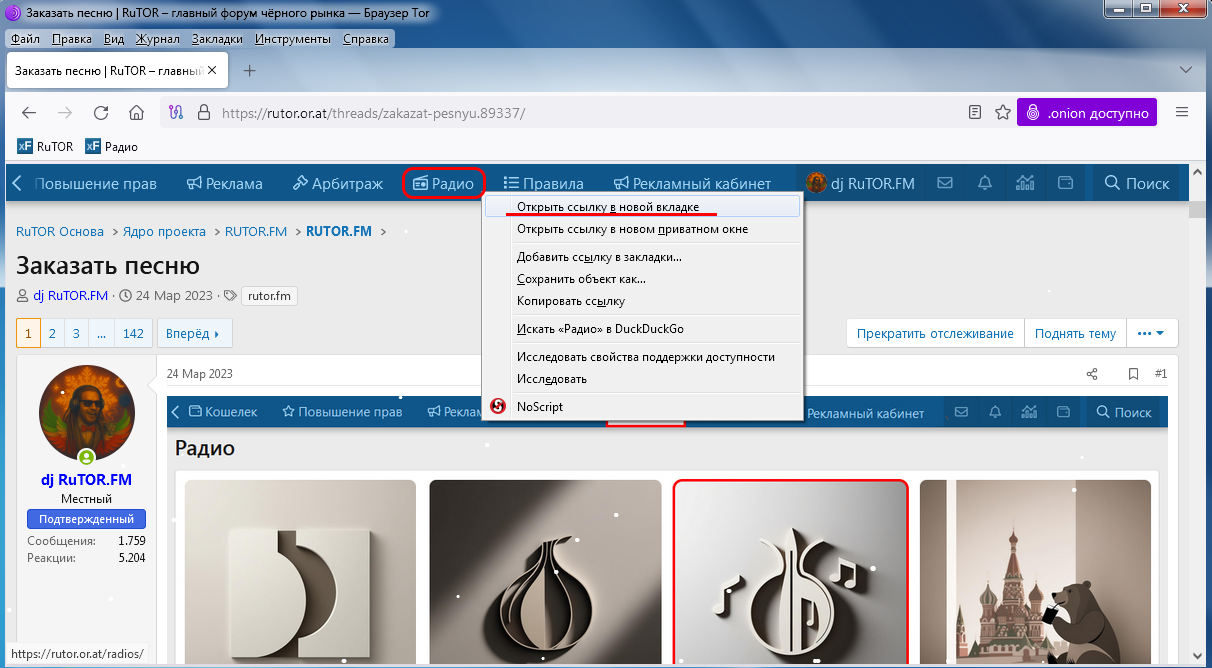Toggle reader view icon in address bar
The width and height of the screenshot is (1212, 668).
(975, 112)
